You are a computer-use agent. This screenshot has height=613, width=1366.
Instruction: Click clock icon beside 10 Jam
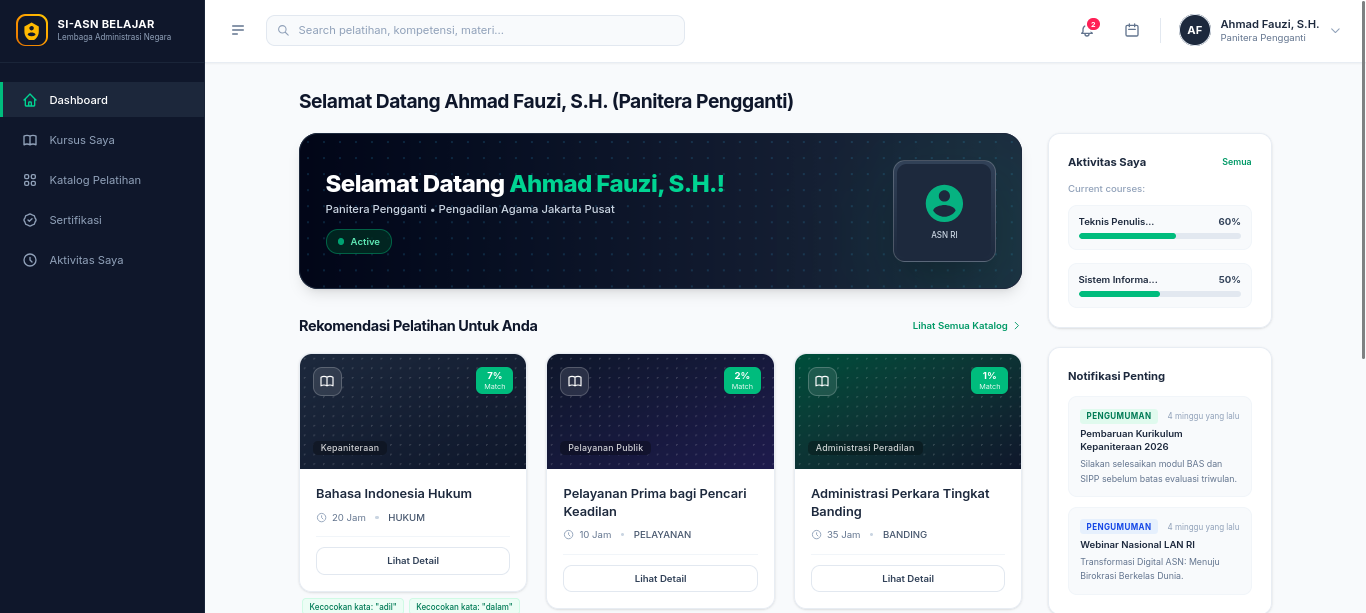tap(569, 535)
